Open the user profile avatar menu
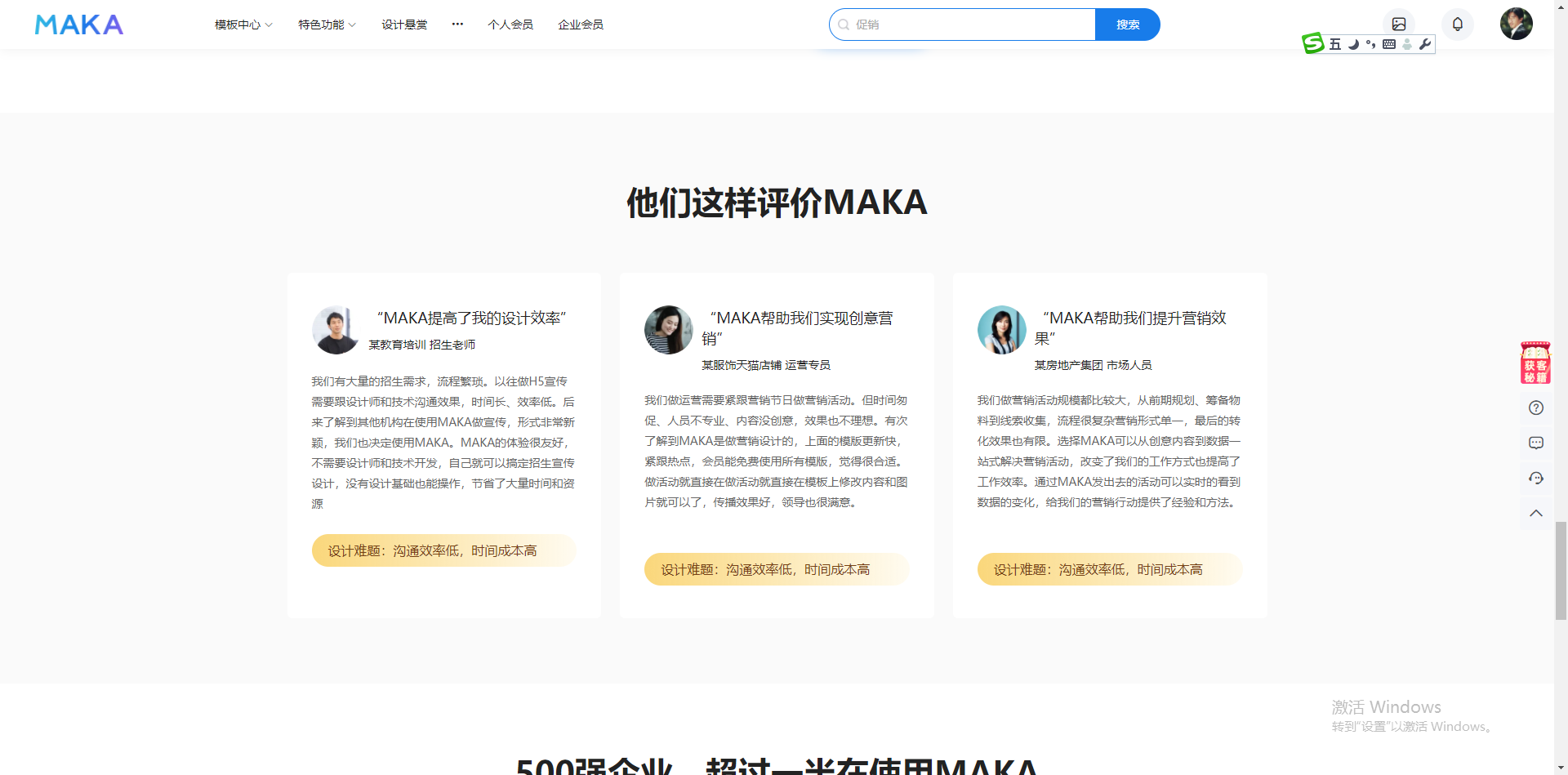The height and width of the screenshot is (775, 1568). 1517,24
